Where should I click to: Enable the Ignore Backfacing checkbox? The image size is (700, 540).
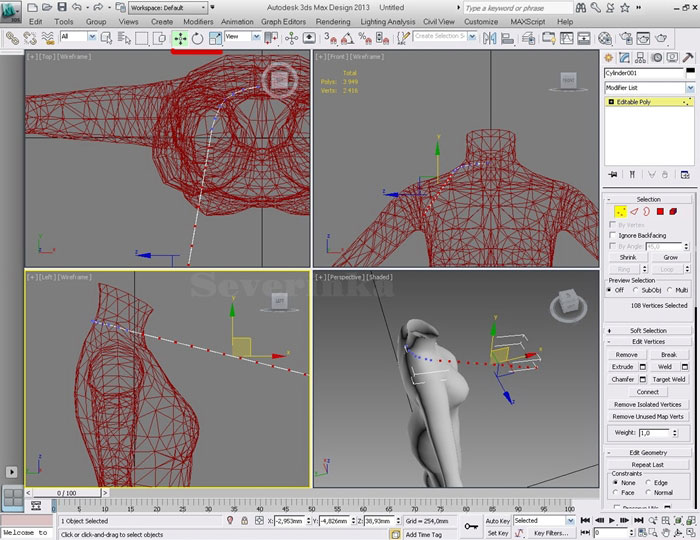coord(613,235)
